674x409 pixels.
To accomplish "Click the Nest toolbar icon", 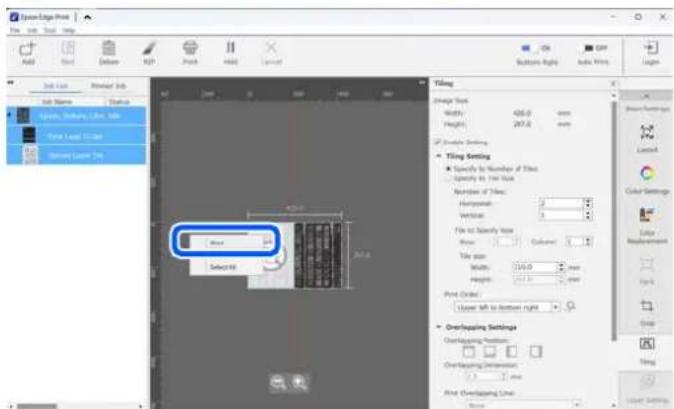I will click(67, 48).
